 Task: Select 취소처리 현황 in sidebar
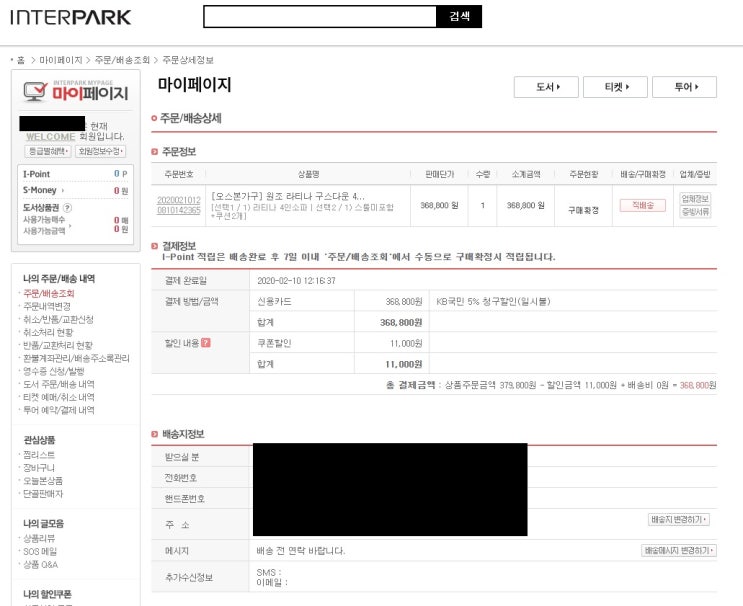point(48,332)
